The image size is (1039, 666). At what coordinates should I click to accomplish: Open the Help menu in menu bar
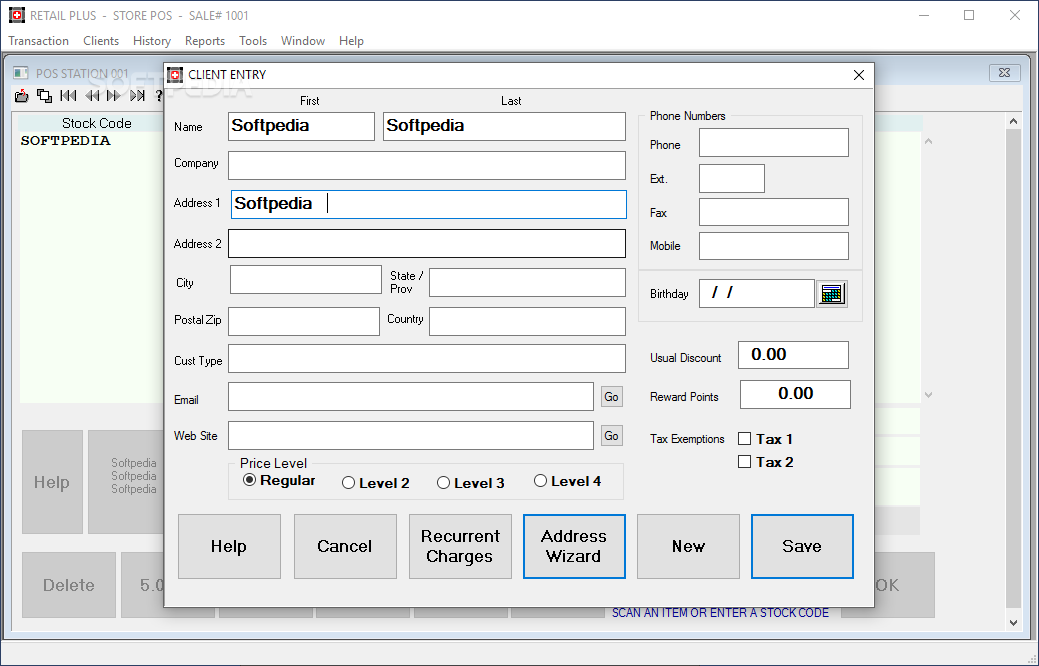pos(351,40)
